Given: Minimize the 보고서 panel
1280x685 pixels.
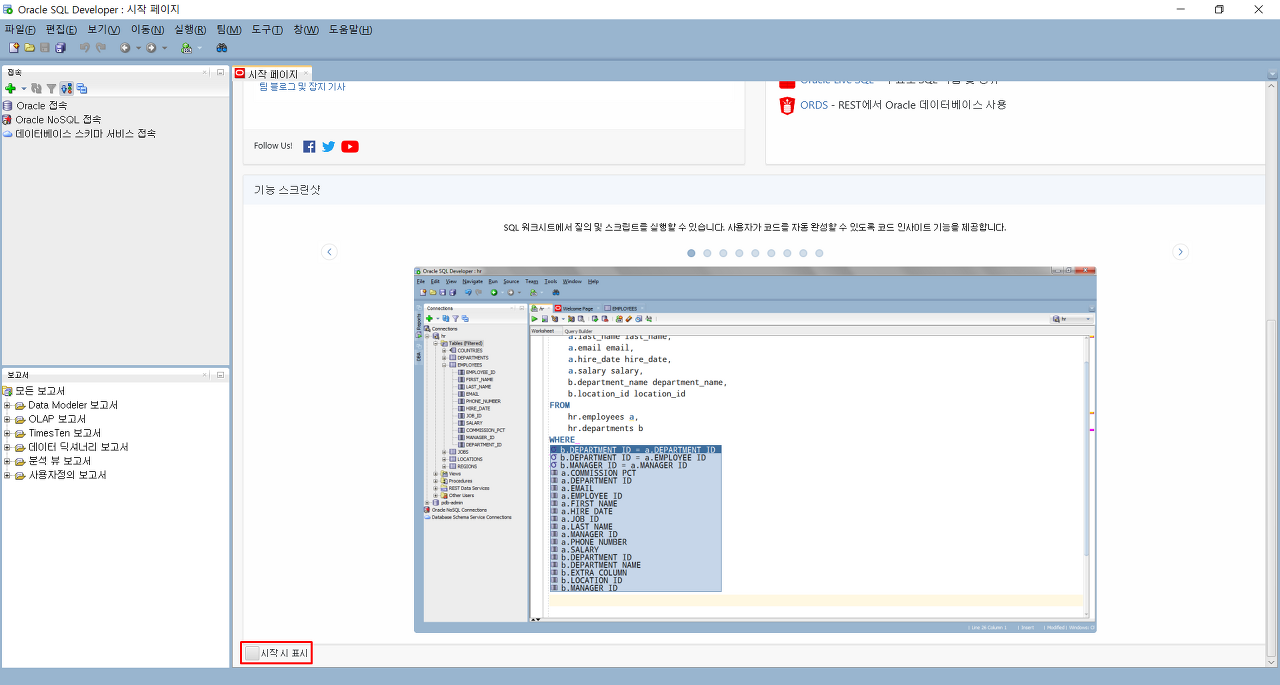Looking at the screenshot, I should (x=220, y=375).
